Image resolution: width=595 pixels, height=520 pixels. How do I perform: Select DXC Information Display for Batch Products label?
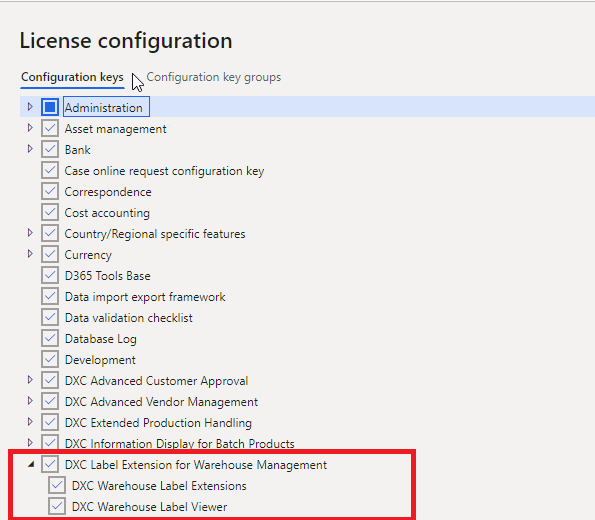point(179,444)
